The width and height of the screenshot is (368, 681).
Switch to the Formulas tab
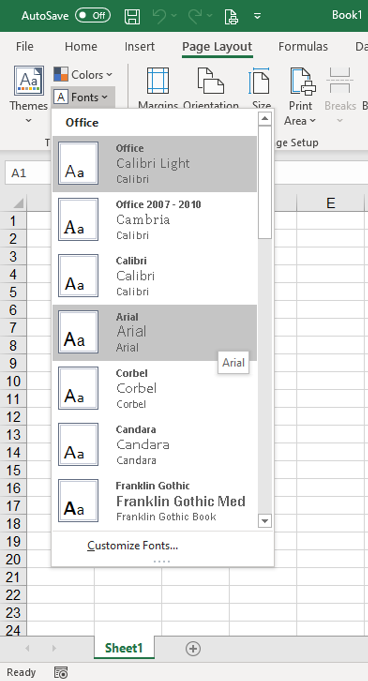[303, 46]
